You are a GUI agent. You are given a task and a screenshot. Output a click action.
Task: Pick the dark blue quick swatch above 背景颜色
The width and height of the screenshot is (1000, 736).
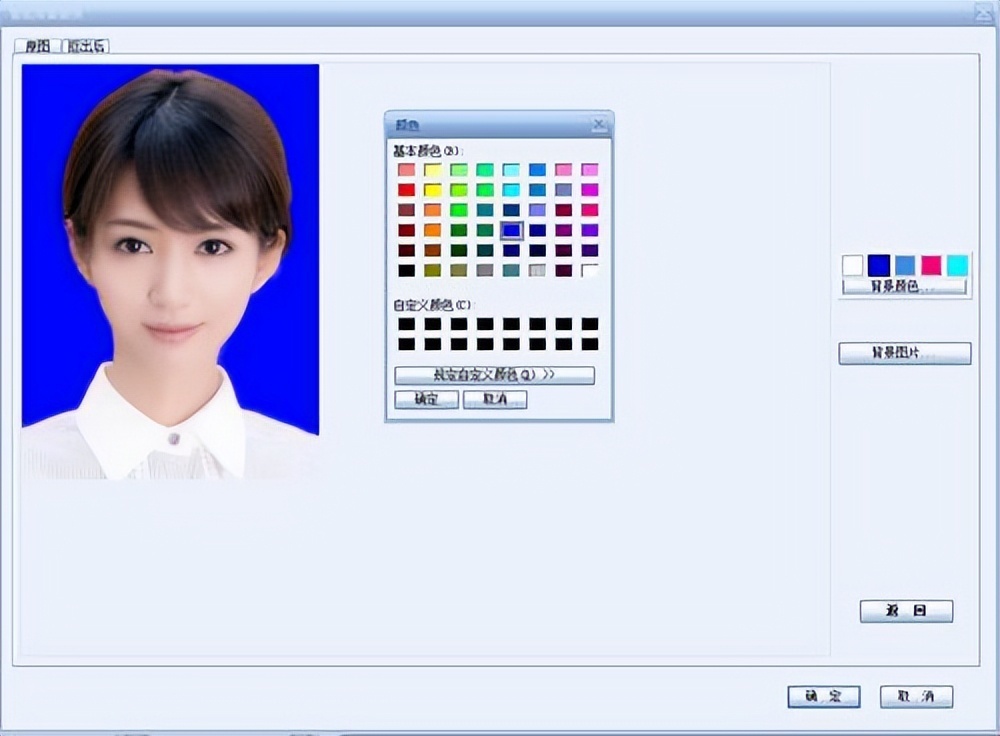[879, 265]
